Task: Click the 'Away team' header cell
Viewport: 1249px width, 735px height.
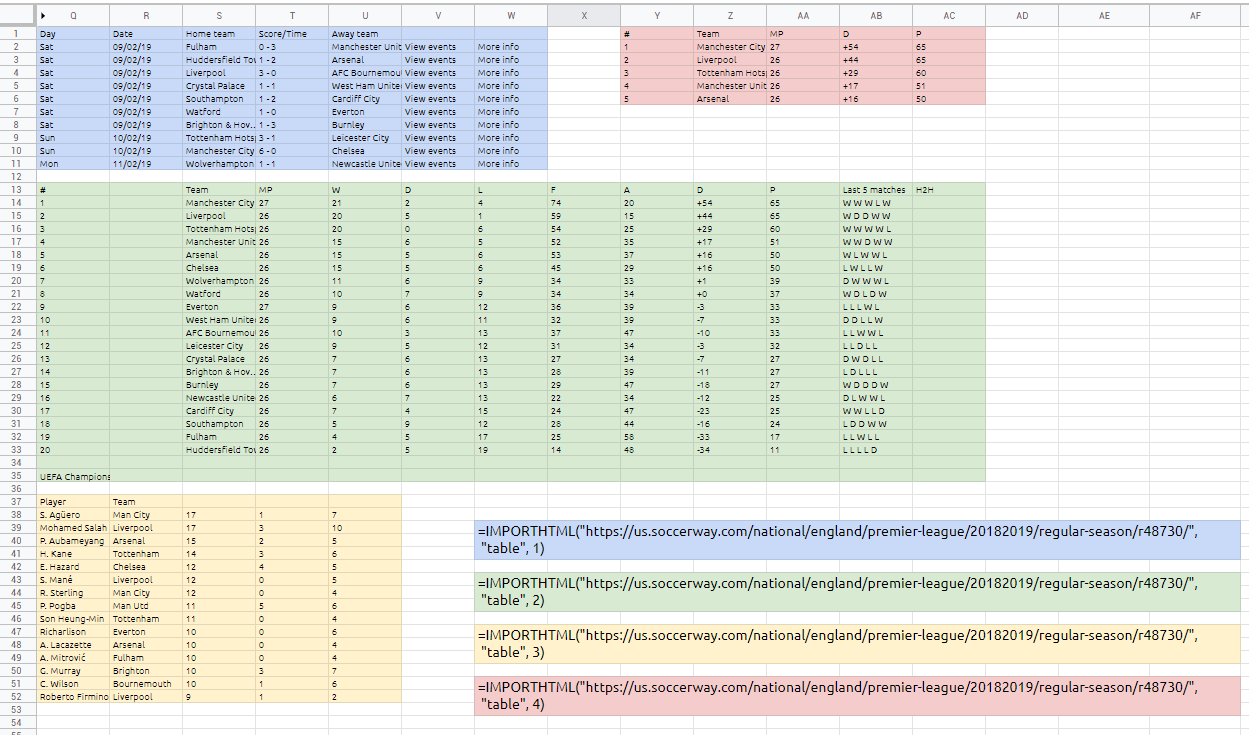Action: (x=365, y=33)
